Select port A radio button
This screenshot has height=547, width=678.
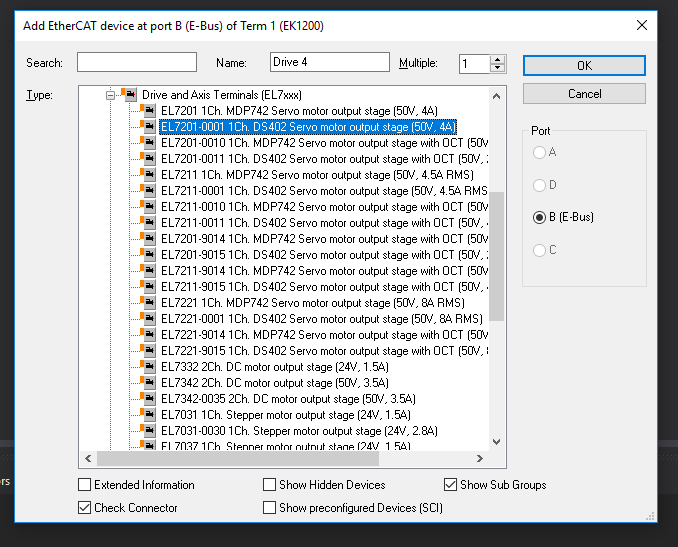click(539, 152)
